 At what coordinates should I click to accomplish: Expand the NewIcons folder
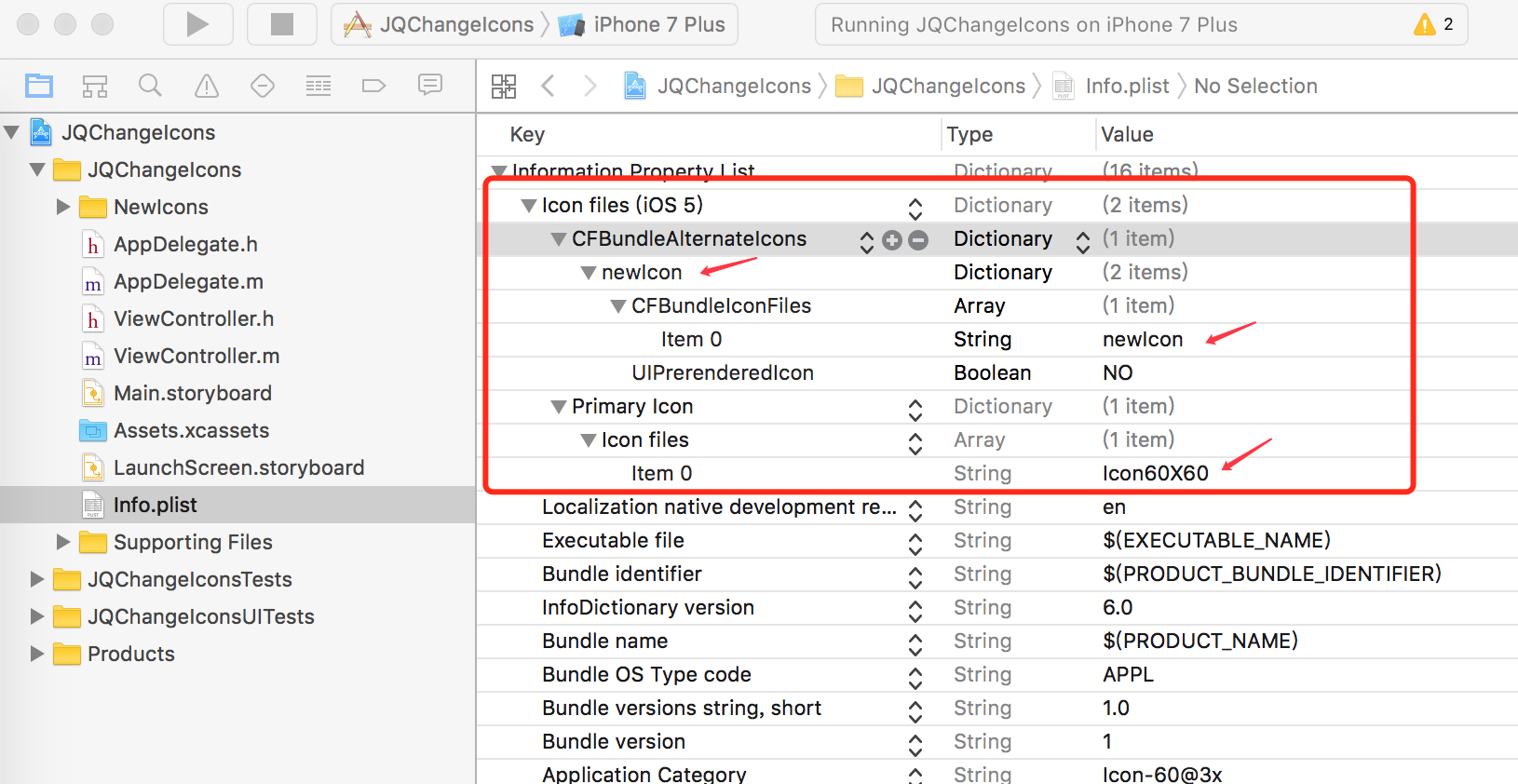point(63,207)
